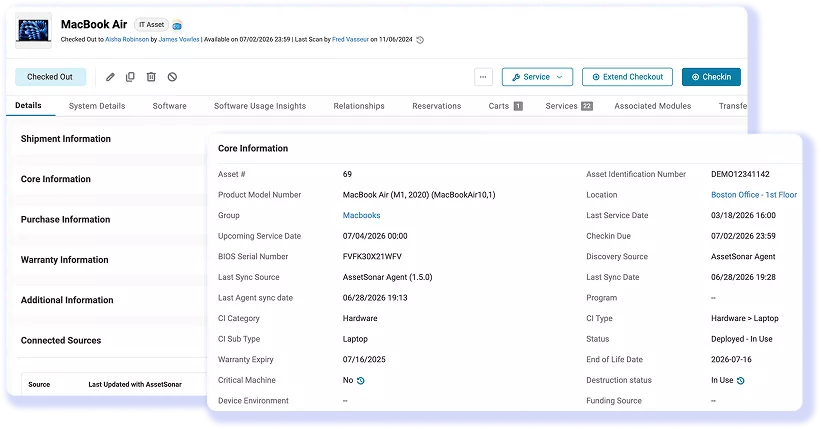Switch to Associated Modules tab
The image size is (821, 429).
click(x=652, y=106)
